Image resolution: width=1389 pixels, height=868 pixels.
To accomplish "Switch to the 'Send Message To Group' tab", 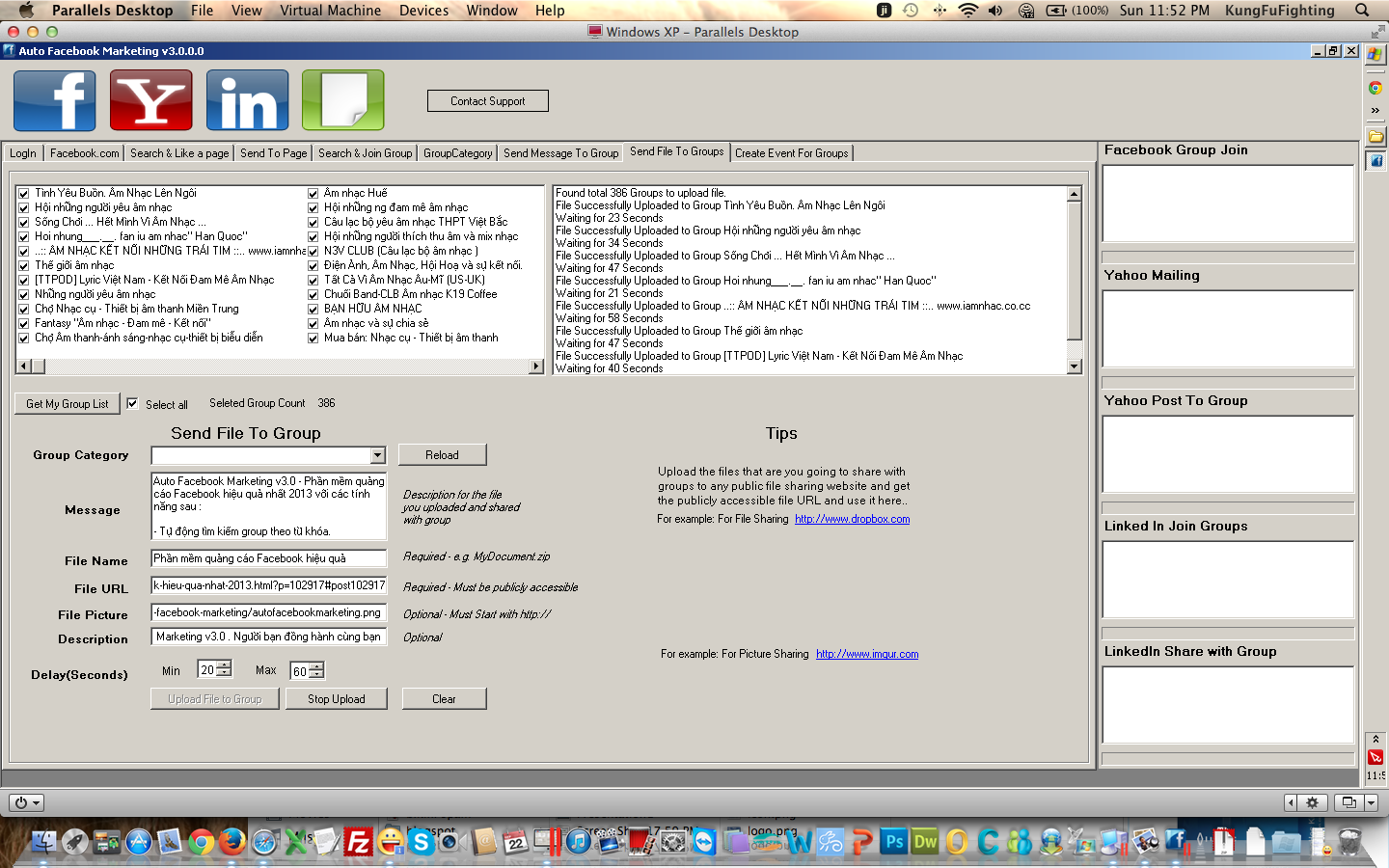I will 561,153.
